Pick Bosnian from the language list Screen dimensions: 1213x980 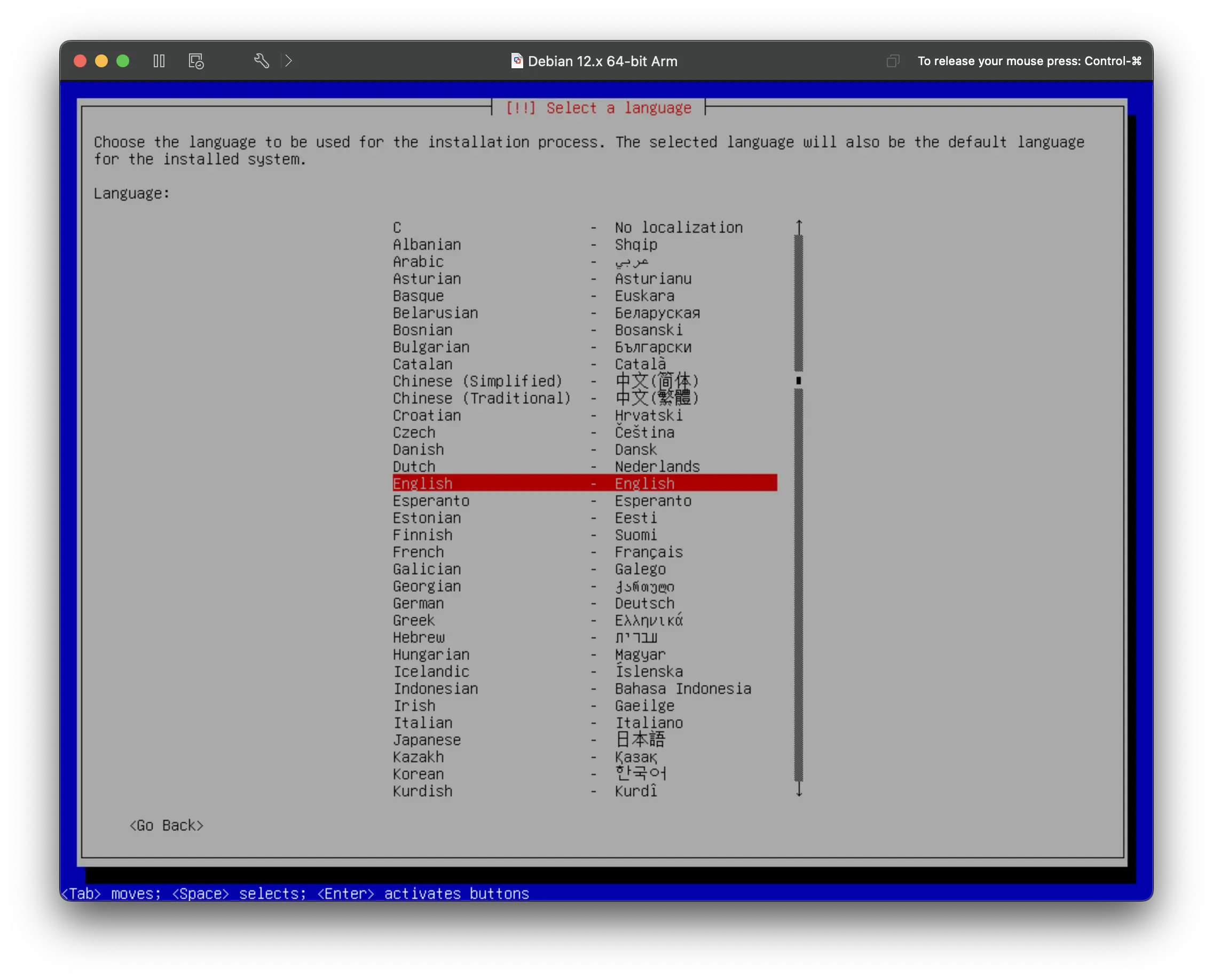pyautogui.click(x=585, y=330)
